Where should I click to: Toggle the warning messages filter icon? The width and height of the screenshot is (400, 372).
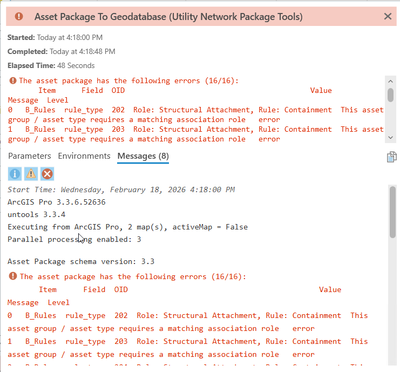[31, 174]
